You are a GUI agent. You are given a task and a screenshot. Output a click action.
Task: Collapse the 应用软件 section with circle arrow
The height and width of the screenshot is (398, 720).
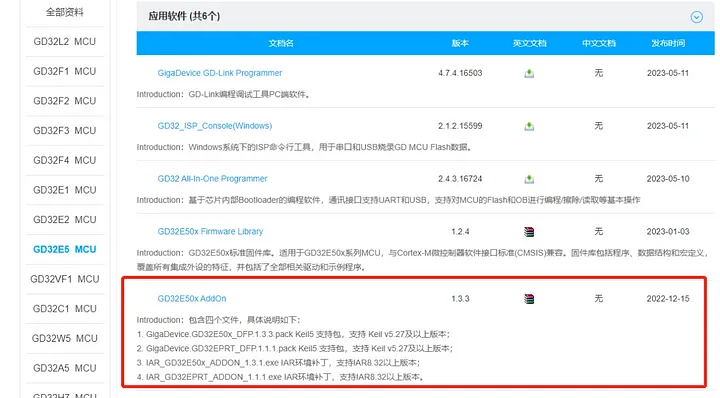[x=697, y=17]
